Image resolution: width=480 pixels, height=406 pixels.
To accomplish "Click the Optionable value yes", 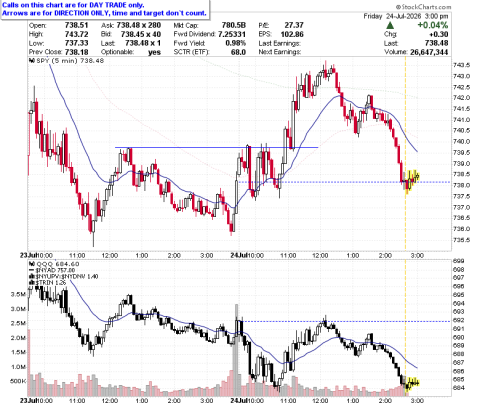I will click(x=154, y=52).
